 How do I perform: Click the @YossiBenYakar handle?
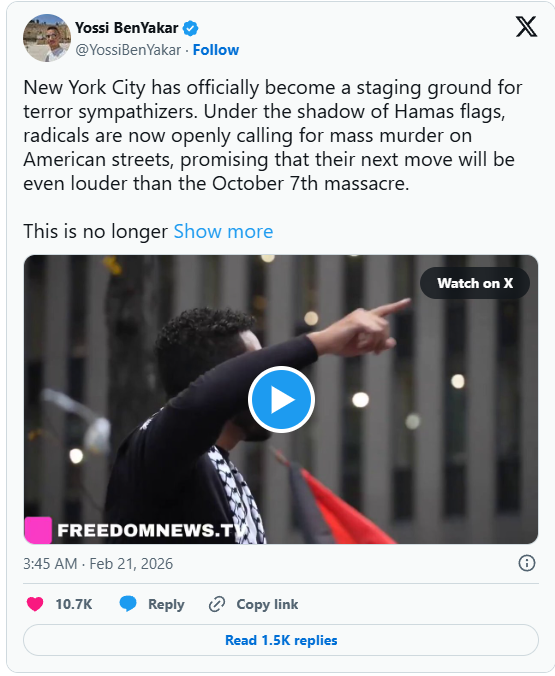(128, 50)
